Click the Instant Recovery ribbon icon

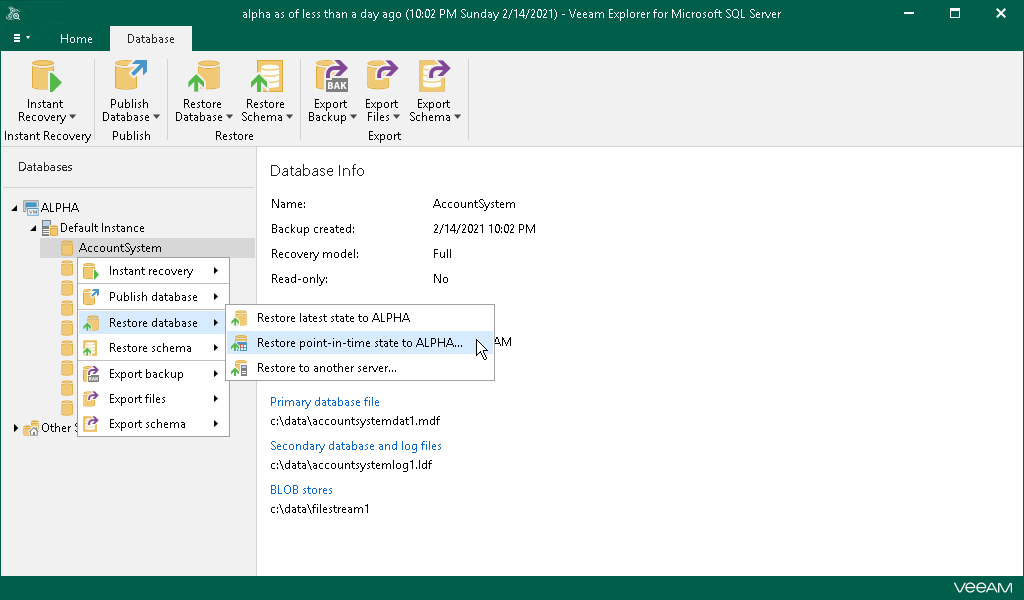point(45,78)
